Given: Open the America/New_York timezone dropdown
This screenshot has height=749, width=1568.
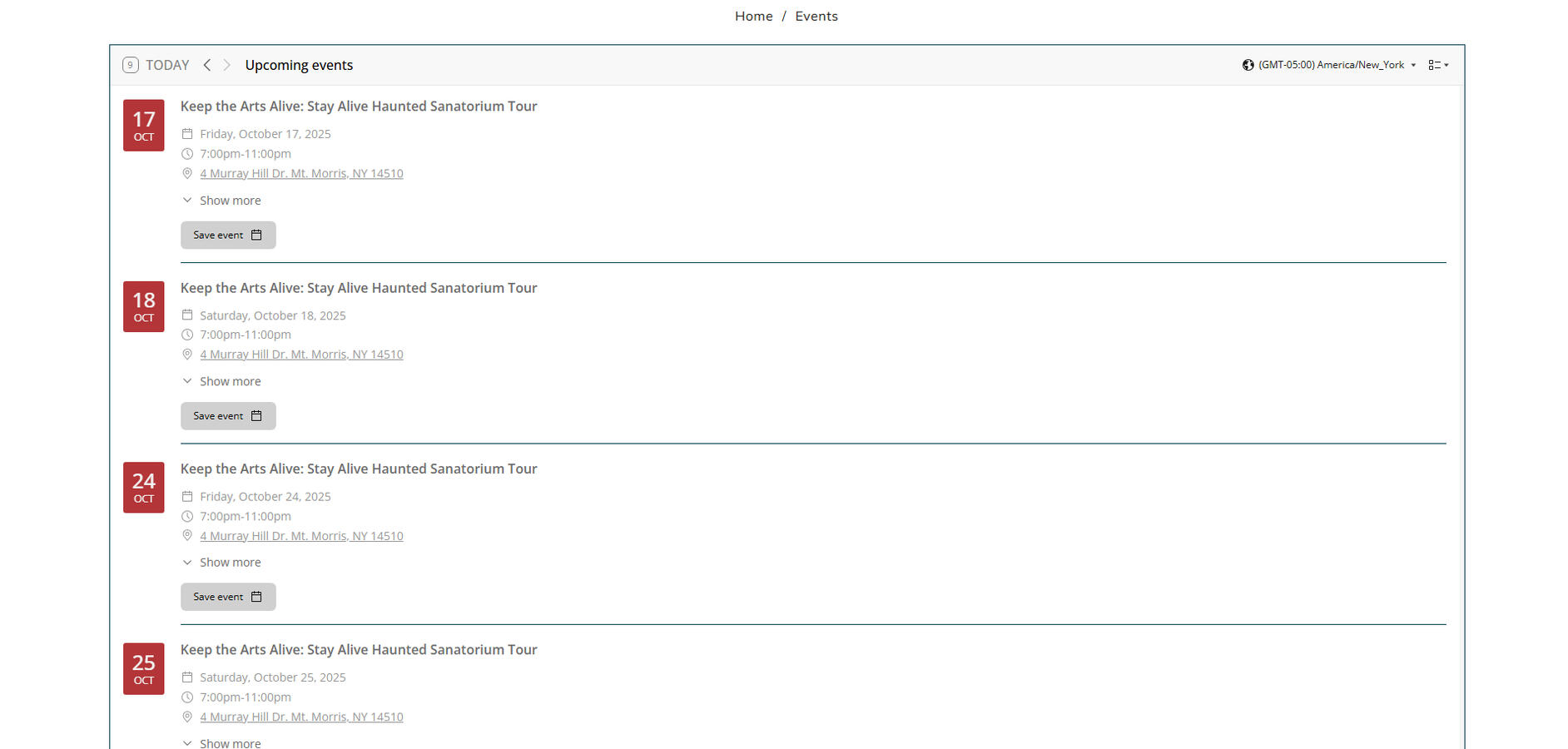Looking at the screenshot, I should (x=1335, y=65).
